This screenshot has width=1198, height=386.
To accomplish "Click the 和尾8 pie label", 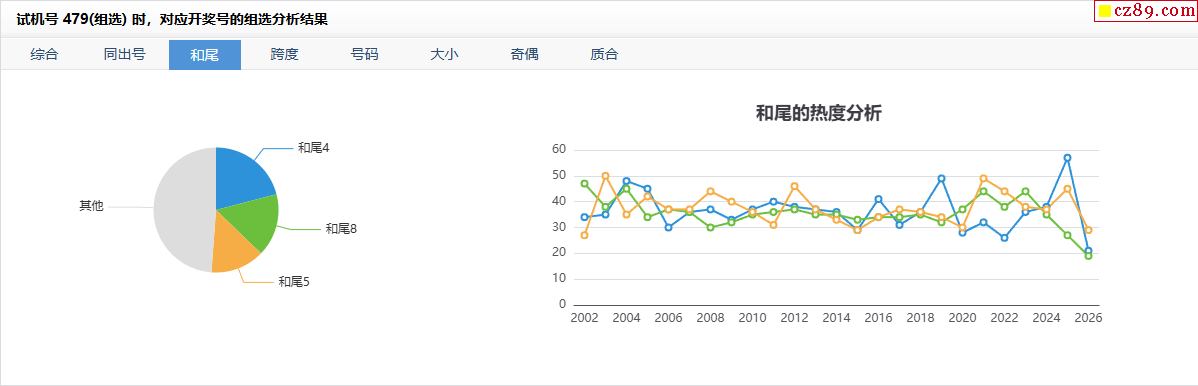I will point(341,229).
